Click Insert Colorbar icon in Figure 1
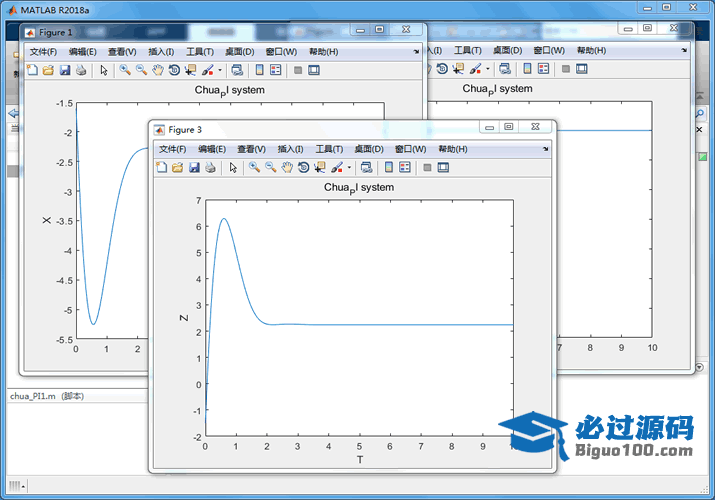This screenshot has height=500, width=715. 259,70
